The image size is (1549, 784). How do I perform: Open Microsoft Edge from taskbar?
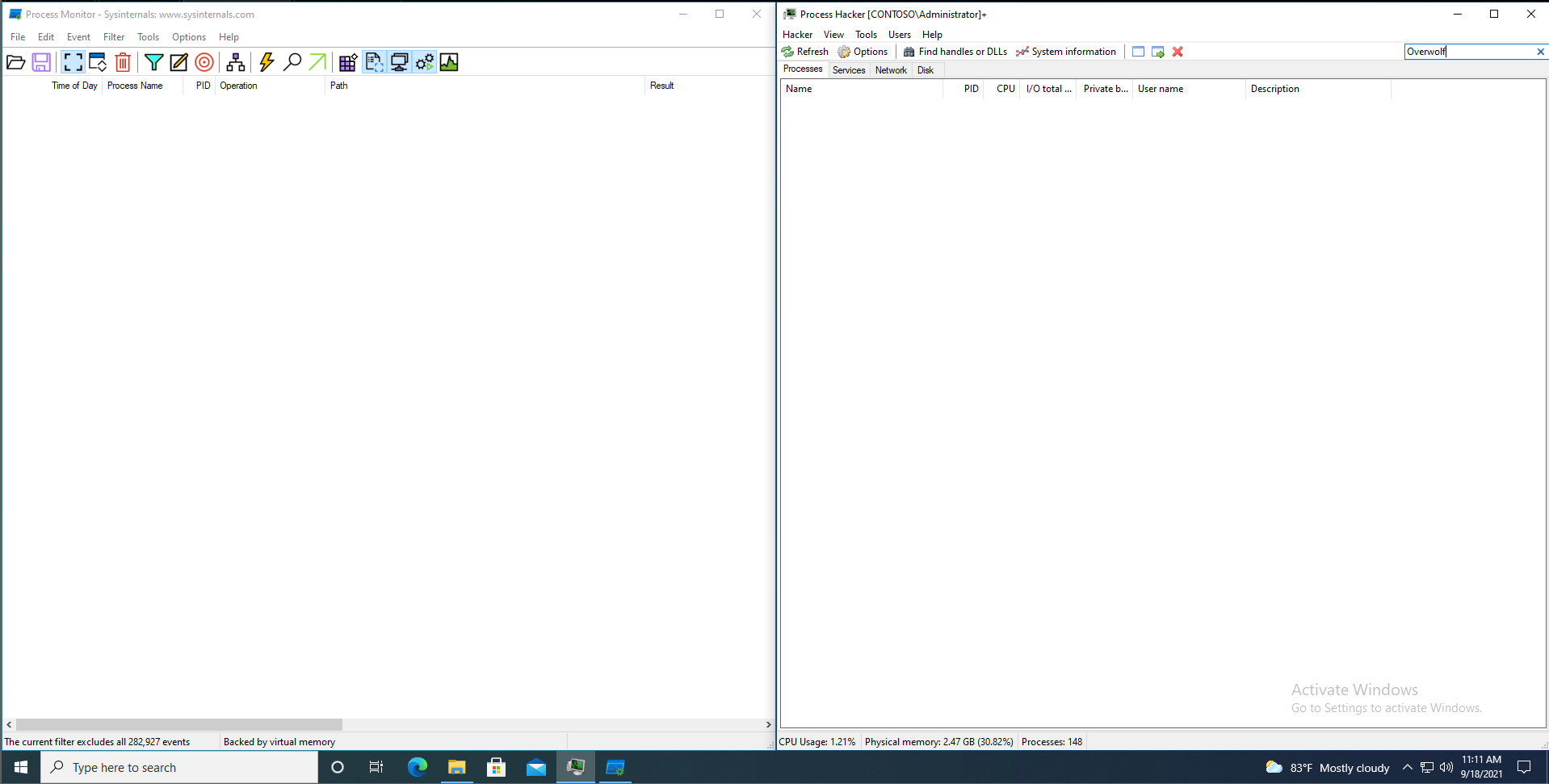click(417, 767)
